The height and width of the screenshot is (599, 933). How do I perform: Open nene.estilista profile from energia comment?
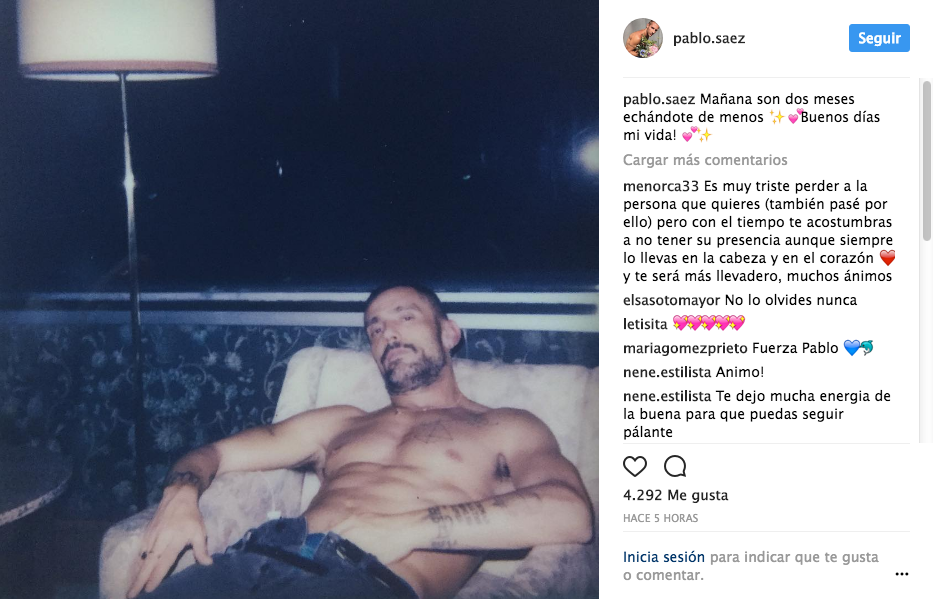tap(667, 396)
